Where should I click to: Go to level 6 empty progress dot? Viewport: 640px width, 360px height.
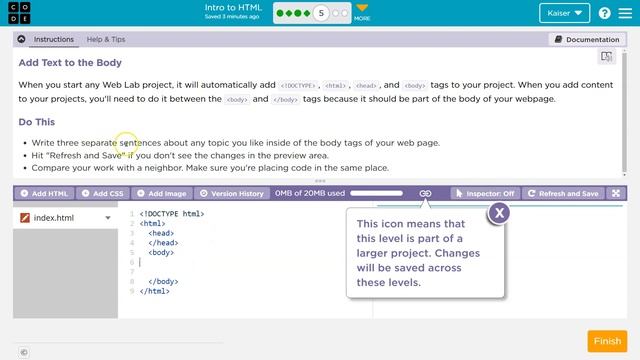[336, 13]
